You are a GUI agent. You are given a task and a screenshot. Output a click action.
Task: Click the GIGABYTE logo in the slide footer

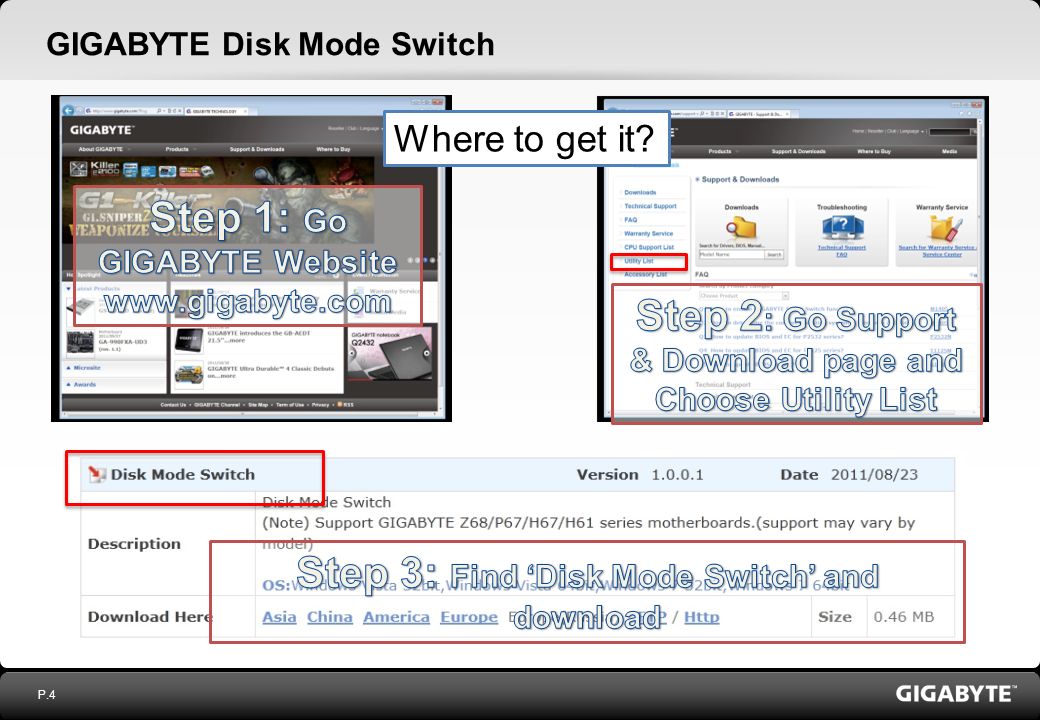coord(956,694)
